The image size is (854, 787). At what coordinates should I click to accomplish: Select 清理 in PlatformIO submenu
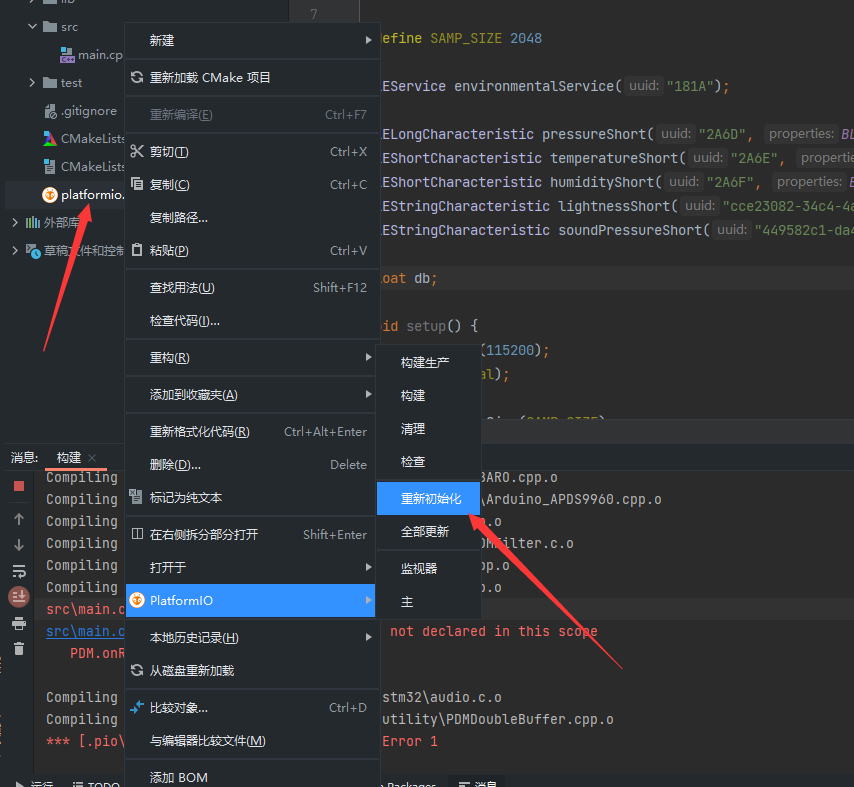429,429
